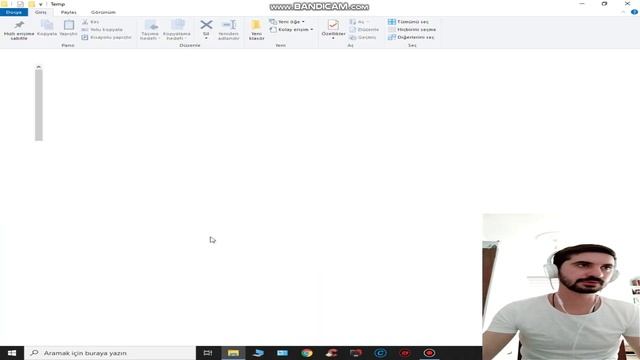
Task: Select the Bandicam red record taskbar icon
Action: (429, 353)
